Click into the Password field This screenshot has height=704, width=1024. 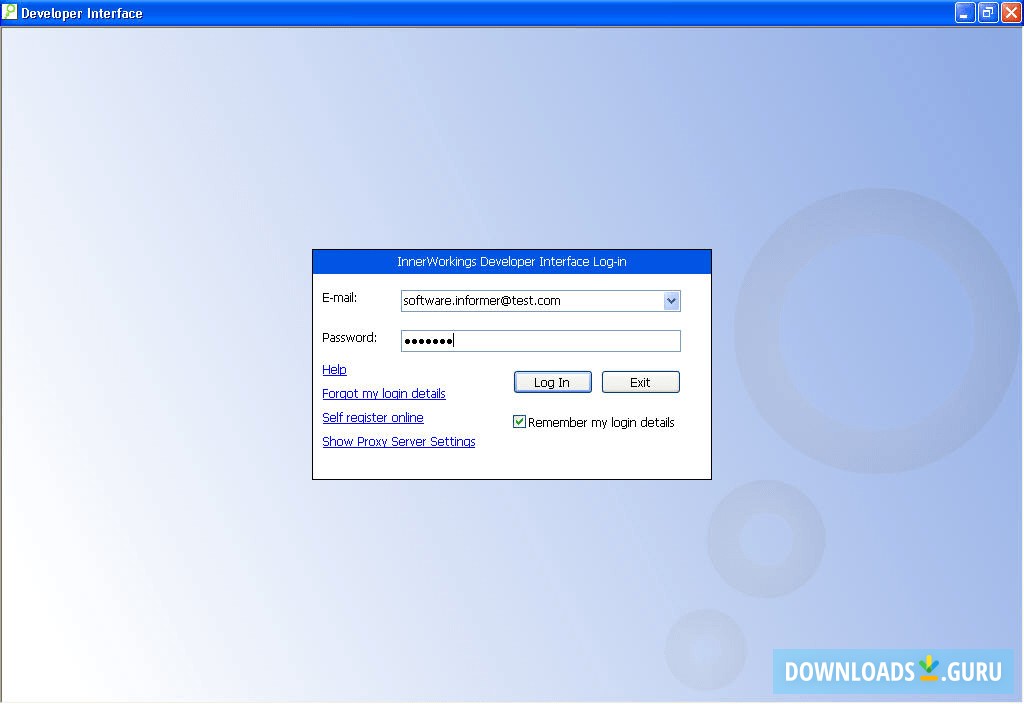point(540,340)
